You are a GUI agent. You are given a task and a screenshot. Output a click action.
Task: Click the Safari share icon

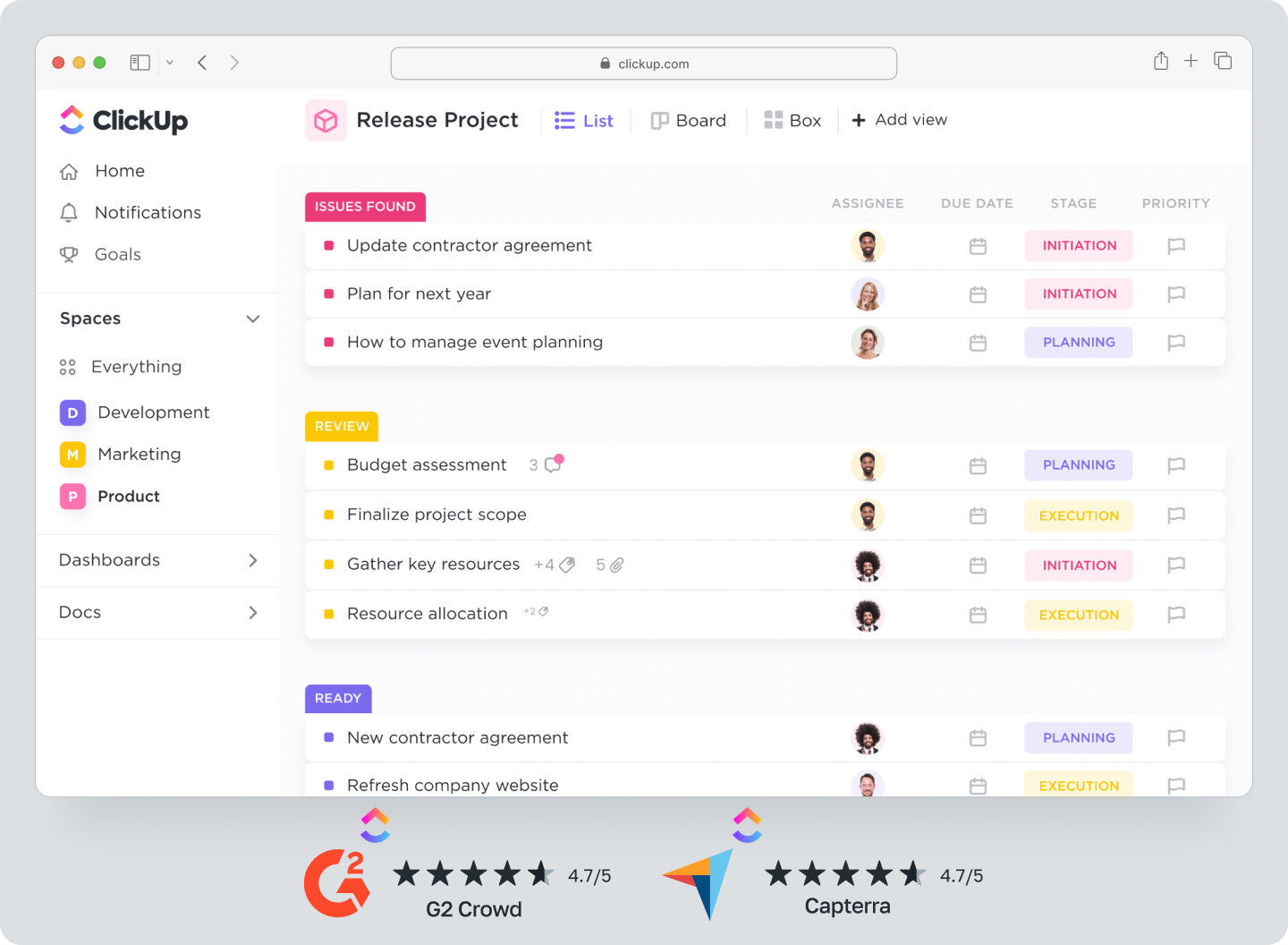[1160, 61]
